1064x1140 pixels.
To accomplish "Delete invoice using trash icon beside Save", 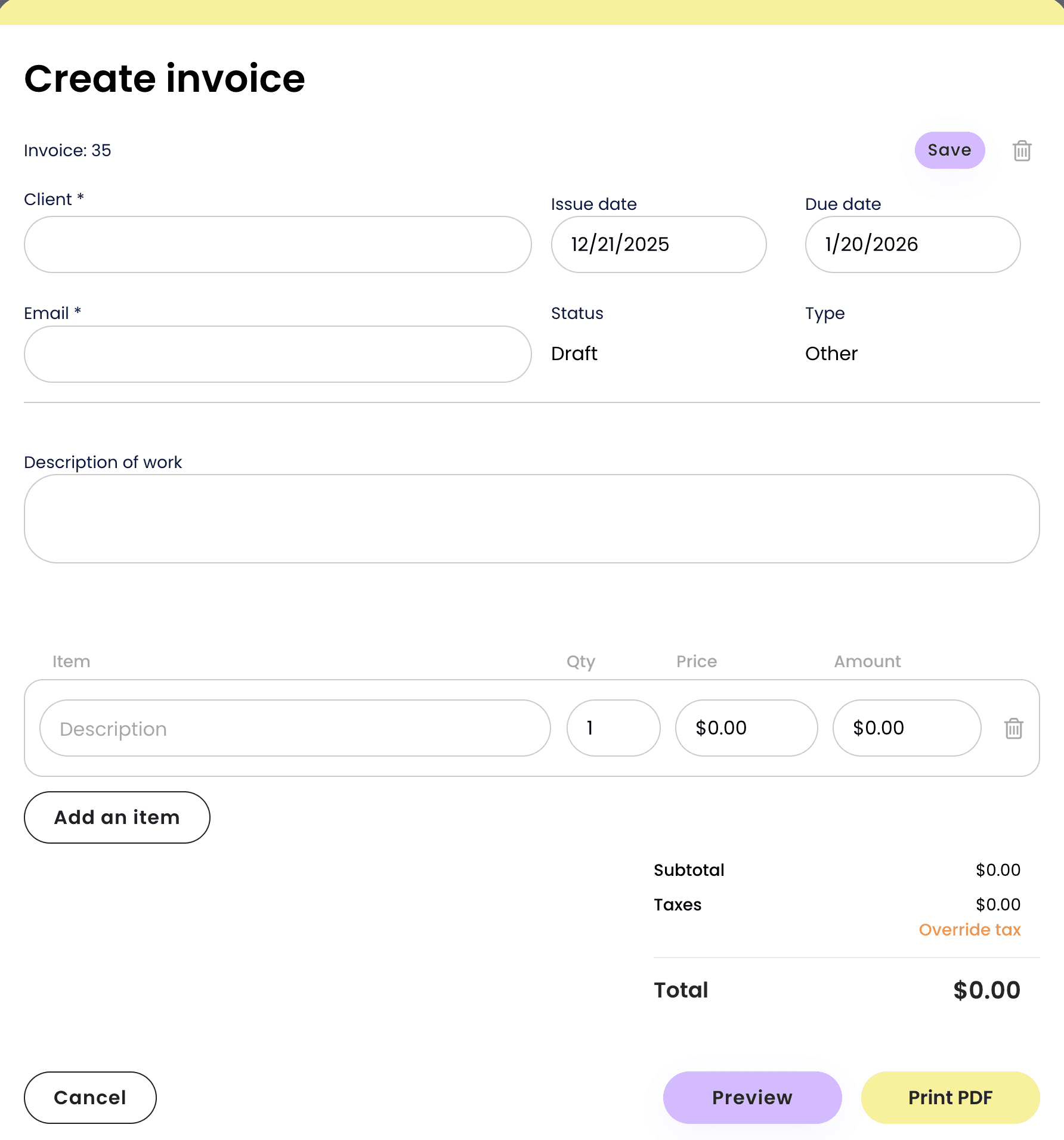I will (1022, 150).
